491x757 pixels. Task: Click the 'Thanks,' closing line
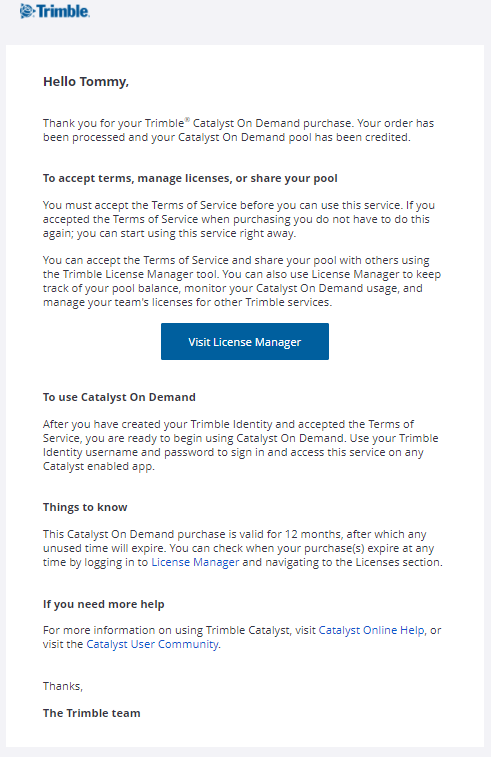click(63, 686)
